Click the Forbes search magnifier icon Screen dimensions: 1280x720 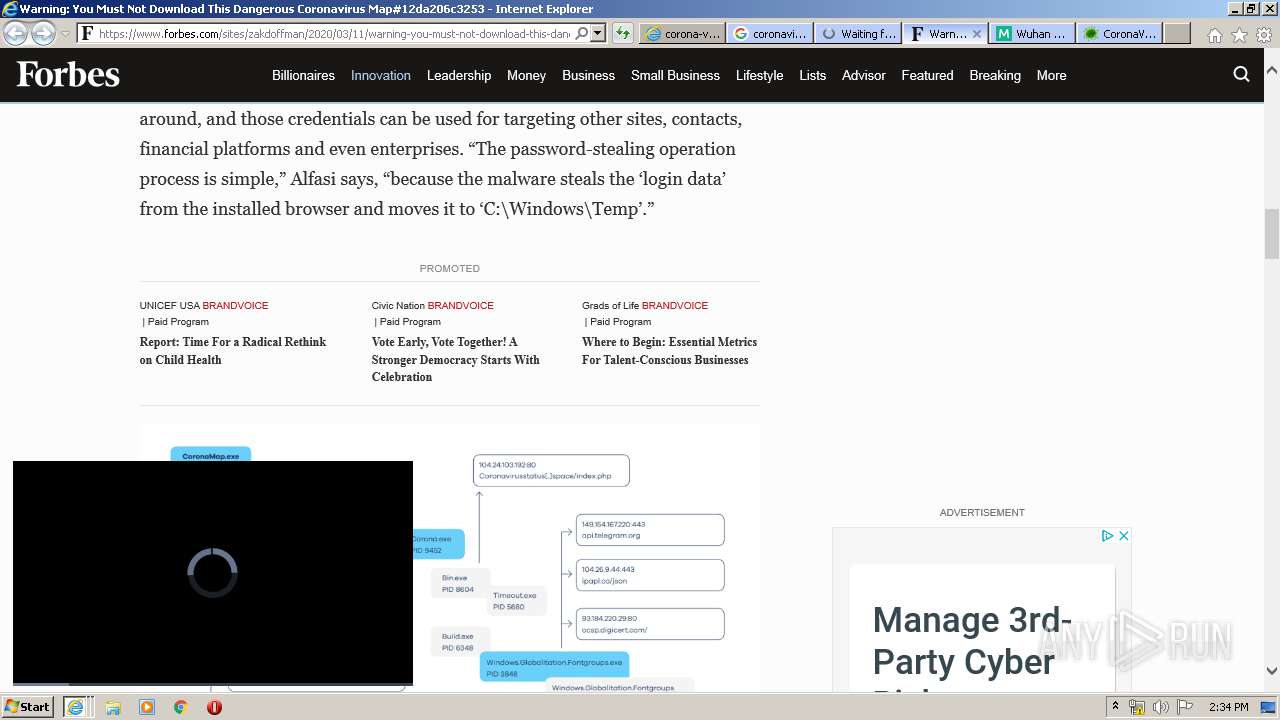point(1241,74)
